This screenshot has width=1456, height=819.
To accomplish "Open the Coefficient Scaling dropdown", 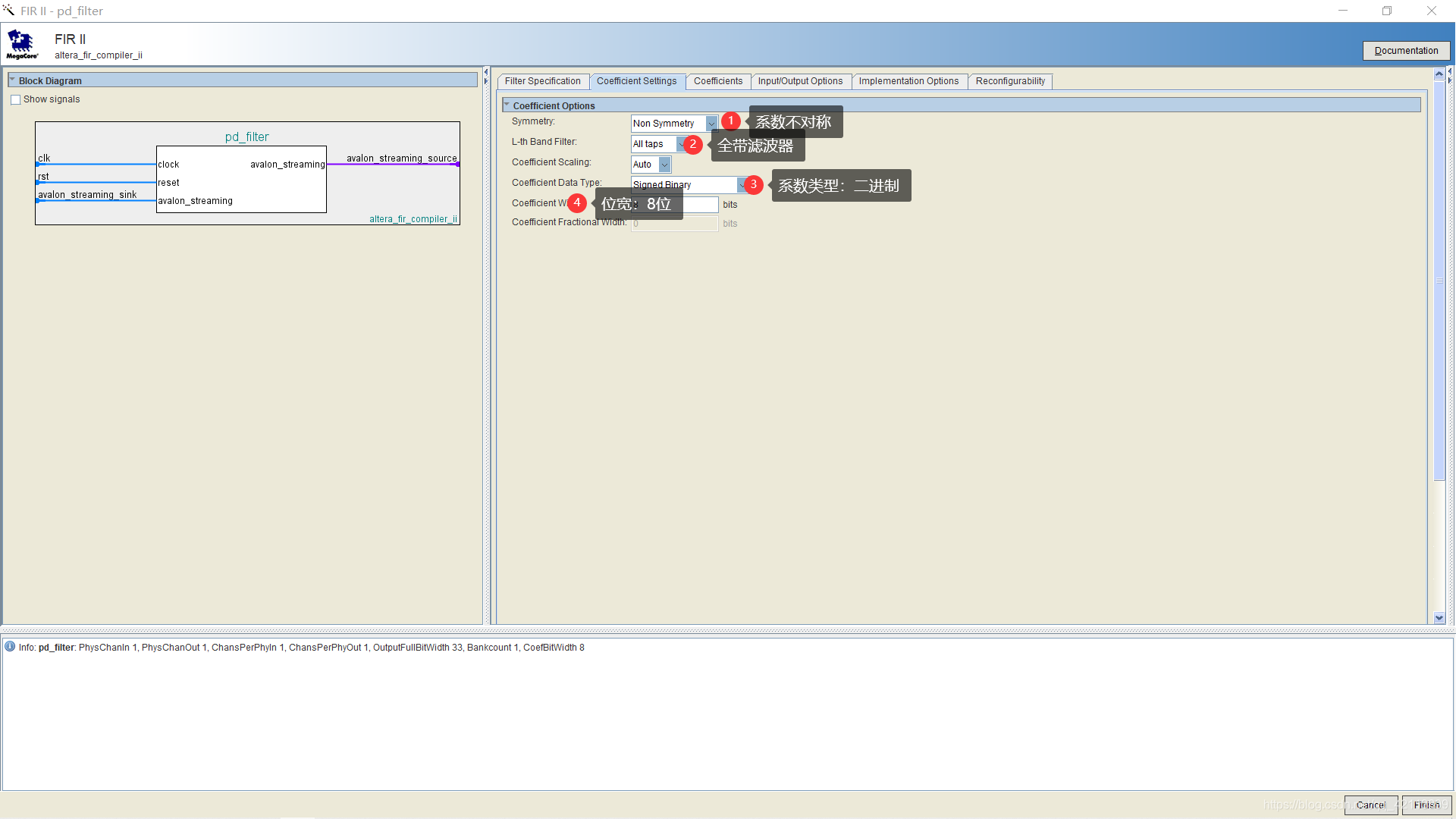I will pyautogui.click(x=665, y=165).
